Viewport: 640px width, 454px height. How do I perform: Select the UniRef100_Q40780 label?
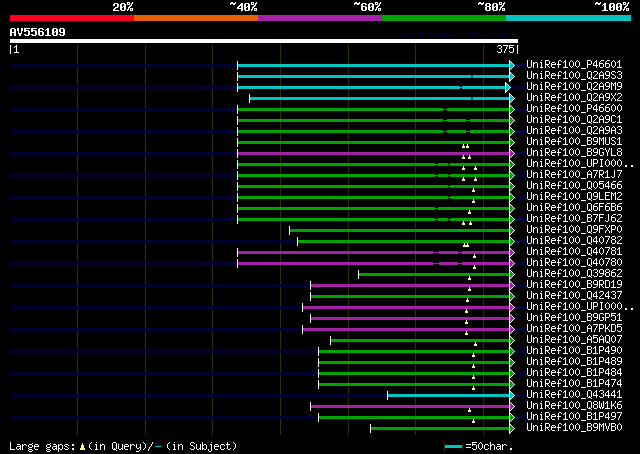click(574, 263)
